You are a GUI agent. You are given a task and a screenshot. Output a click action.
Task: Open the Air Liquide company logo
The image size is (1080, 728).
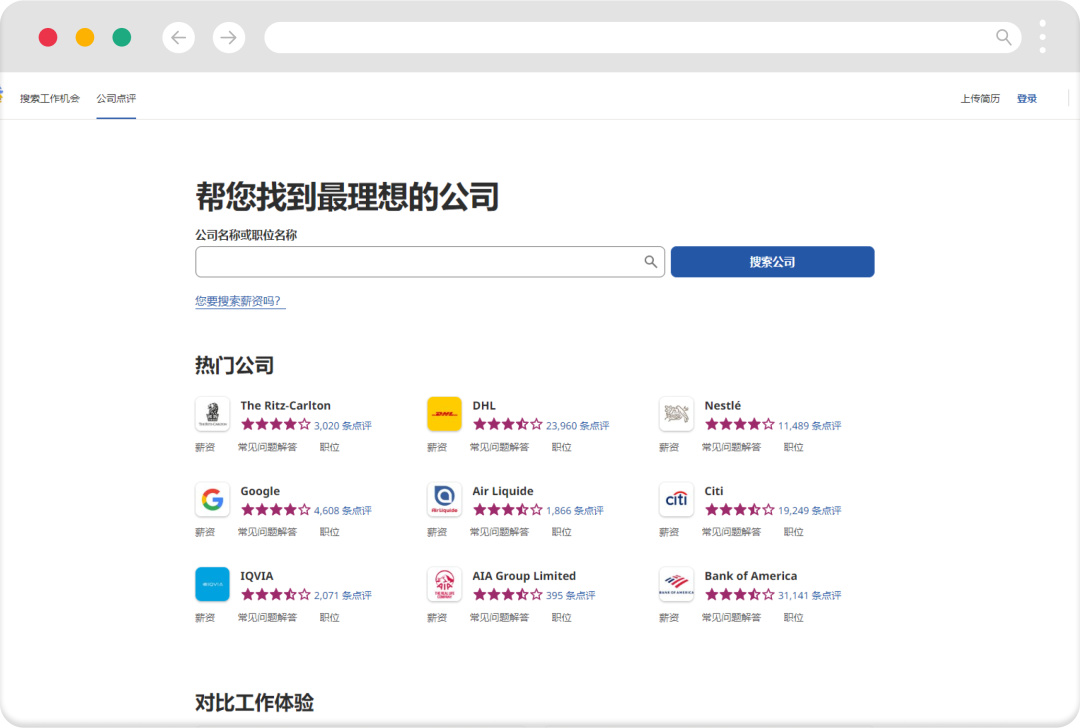coord(444,499)
